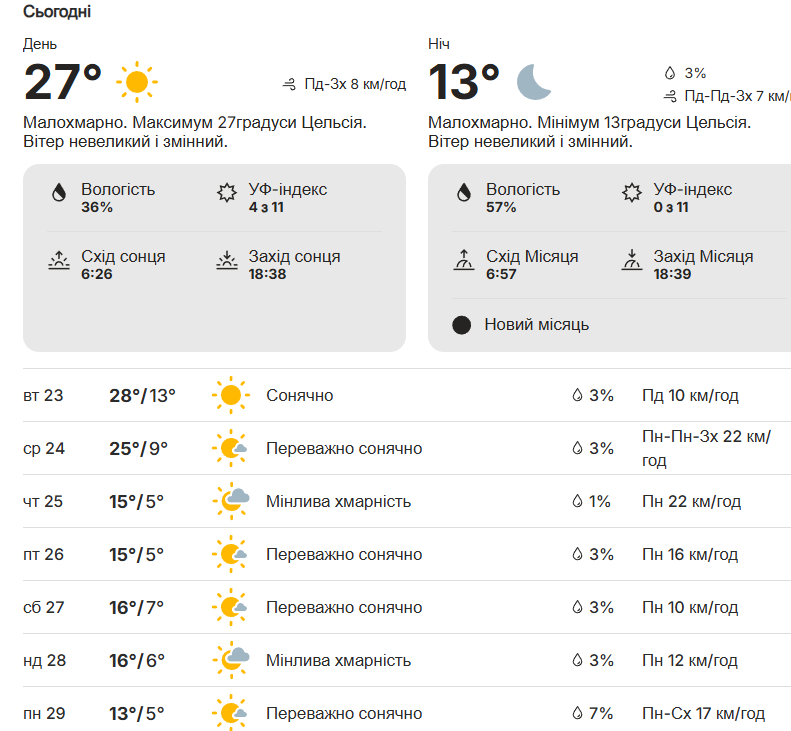This screenshot has width=791, height=731.
Task: Click the daytime UV index icon for 4 з 11
Action: (x=227, y=192)
